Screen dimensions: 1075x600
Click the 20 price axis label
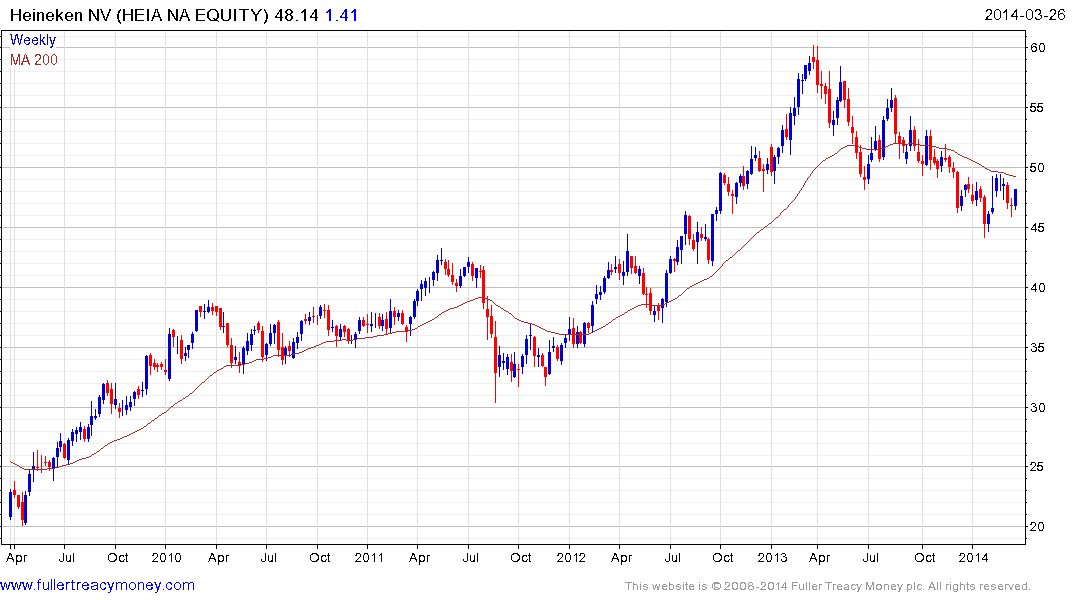1037,527
